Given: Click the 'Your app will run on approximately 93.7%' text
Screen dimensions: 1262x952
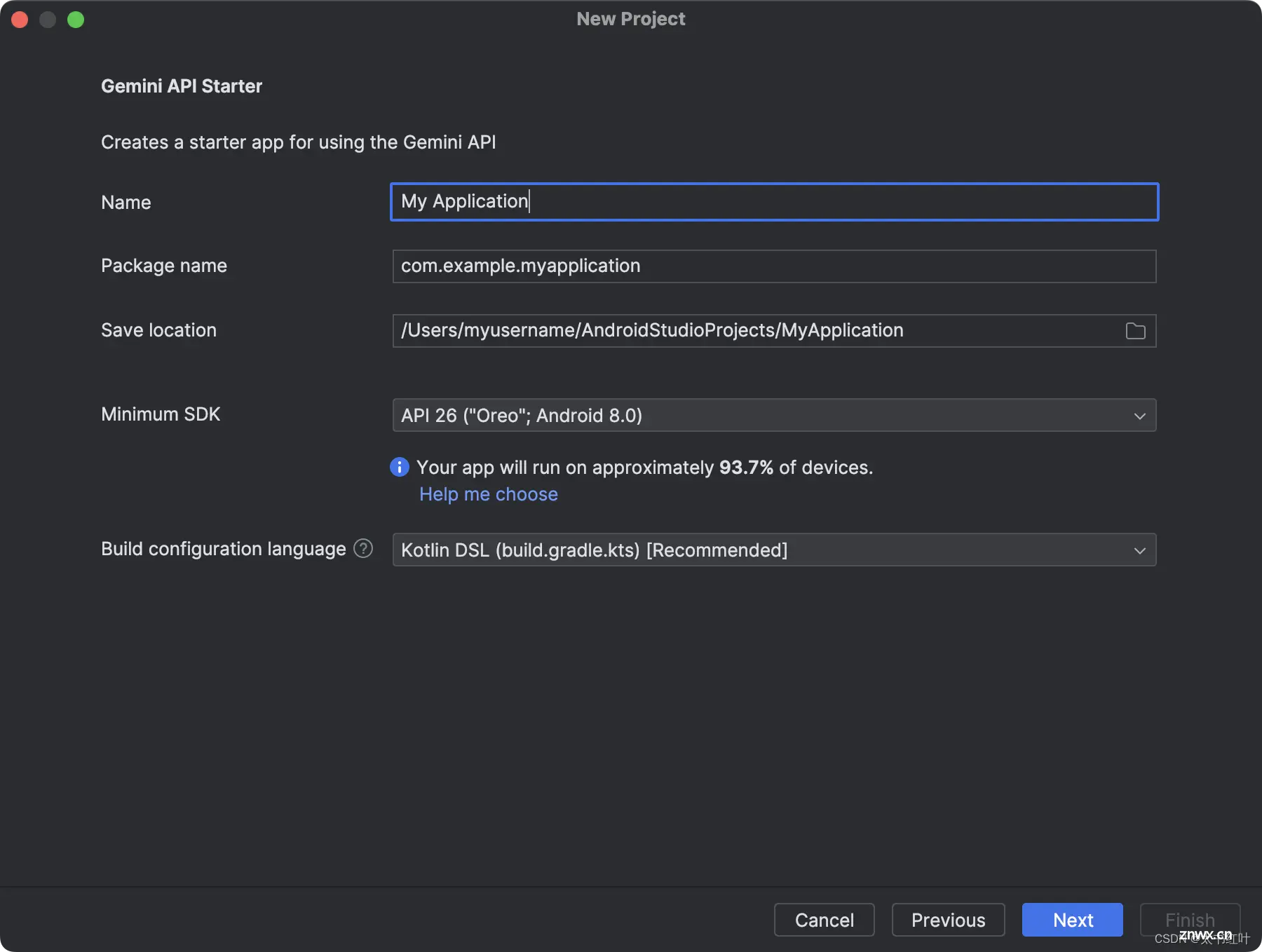Looking at the screenshot, I should click(595, 468).
